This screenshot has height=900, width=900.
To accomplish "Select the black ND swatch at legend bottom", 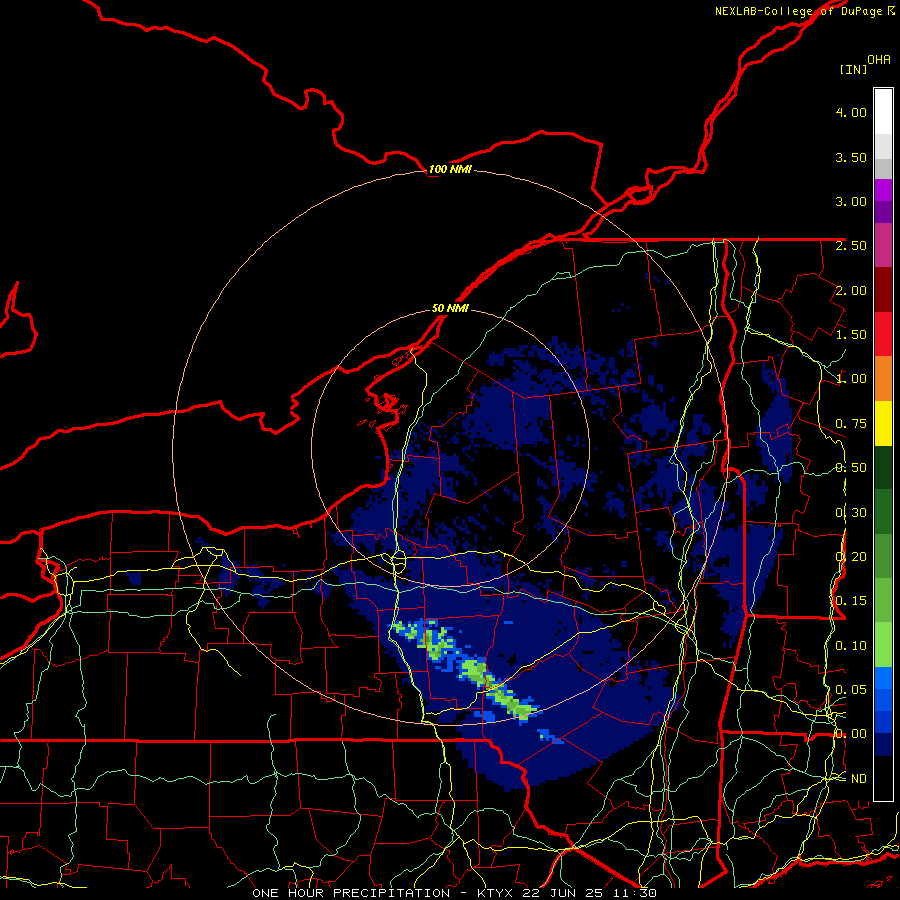I will (x=883, y=778).
